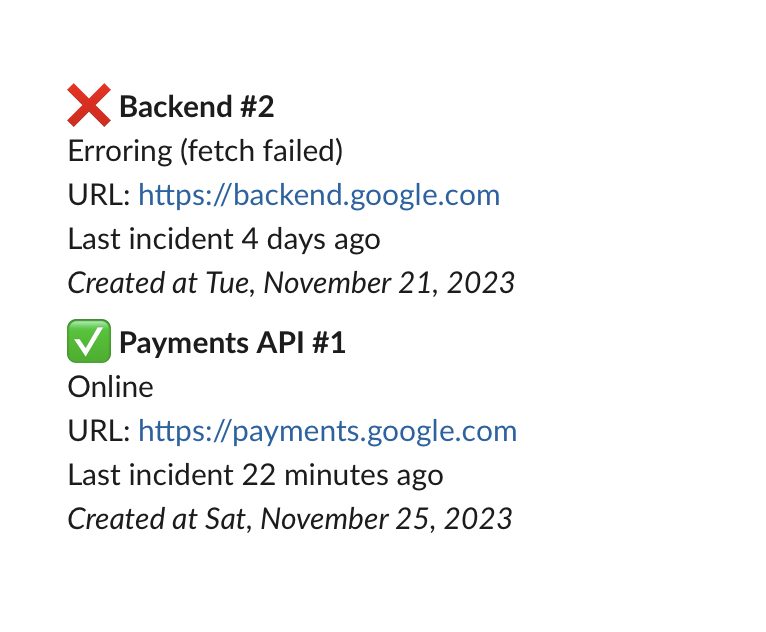Click the "URL:" label below "Online"
The image size is (766, 632).
pyautogui.click(x=99, y=431)
